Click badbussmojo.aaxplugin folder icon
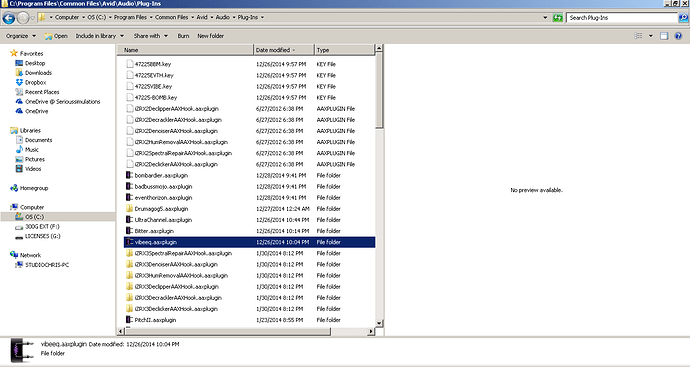Image resolution: width=690 pixels, height=367 pixels. [x=129, y=187]
